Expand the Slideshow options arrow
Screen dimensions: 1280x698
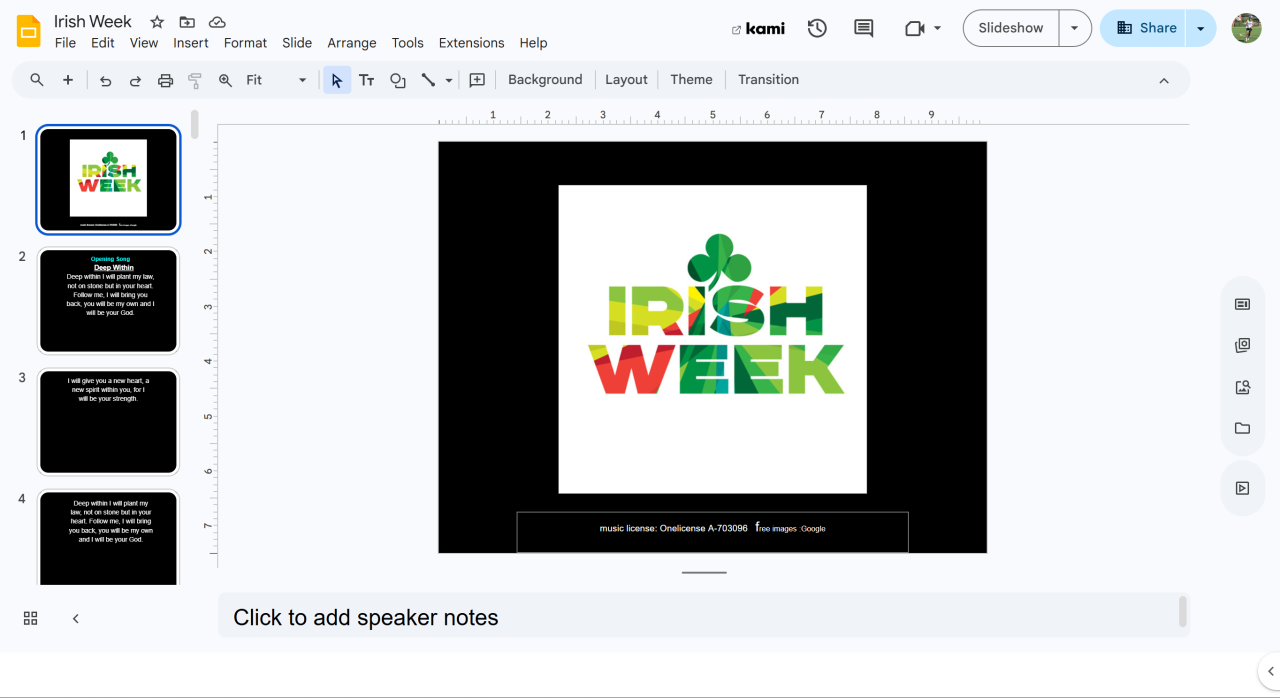click(1075, 28)
